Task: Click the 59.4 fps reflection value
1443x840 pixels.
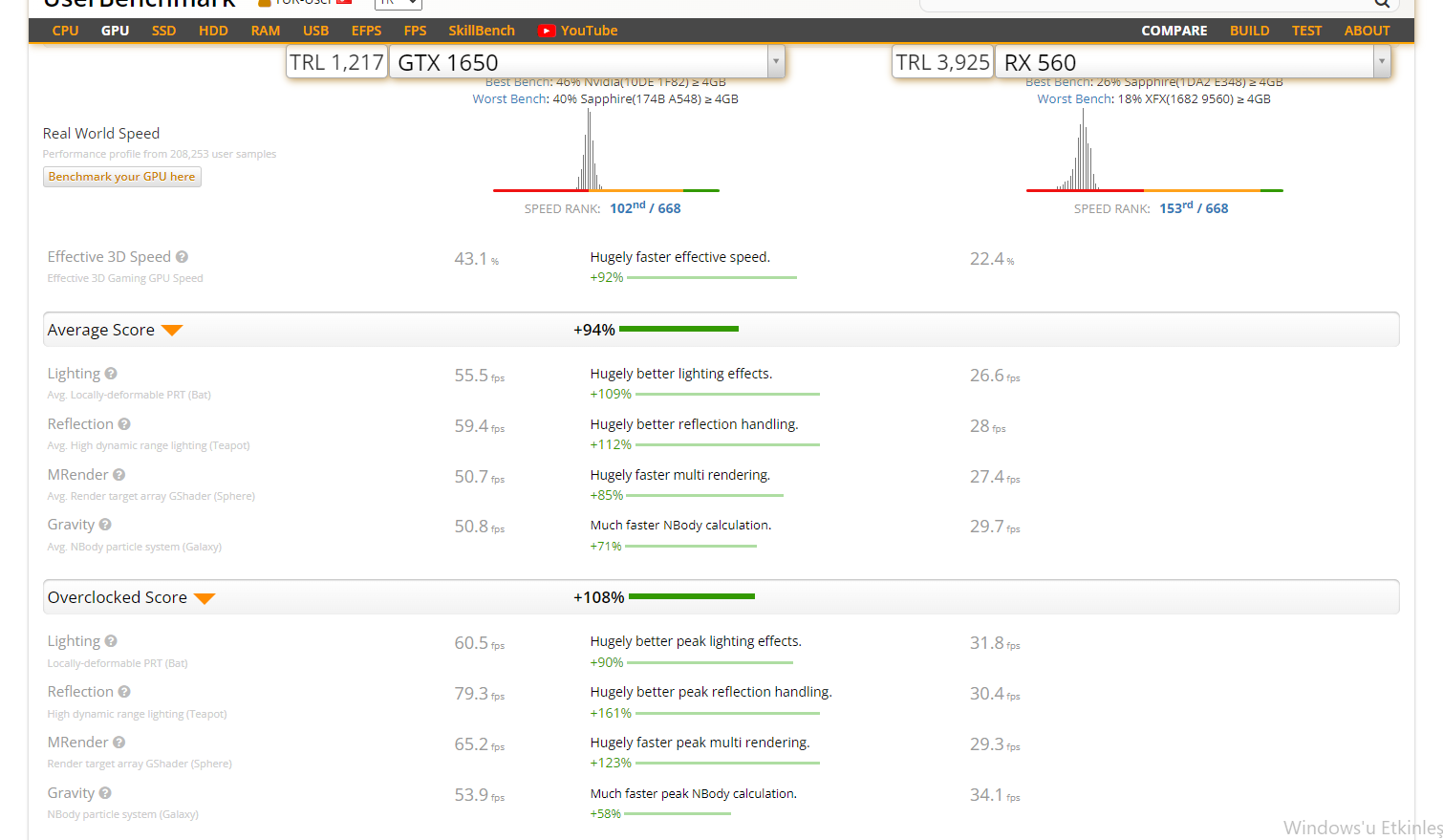Action: coord(479,426)
